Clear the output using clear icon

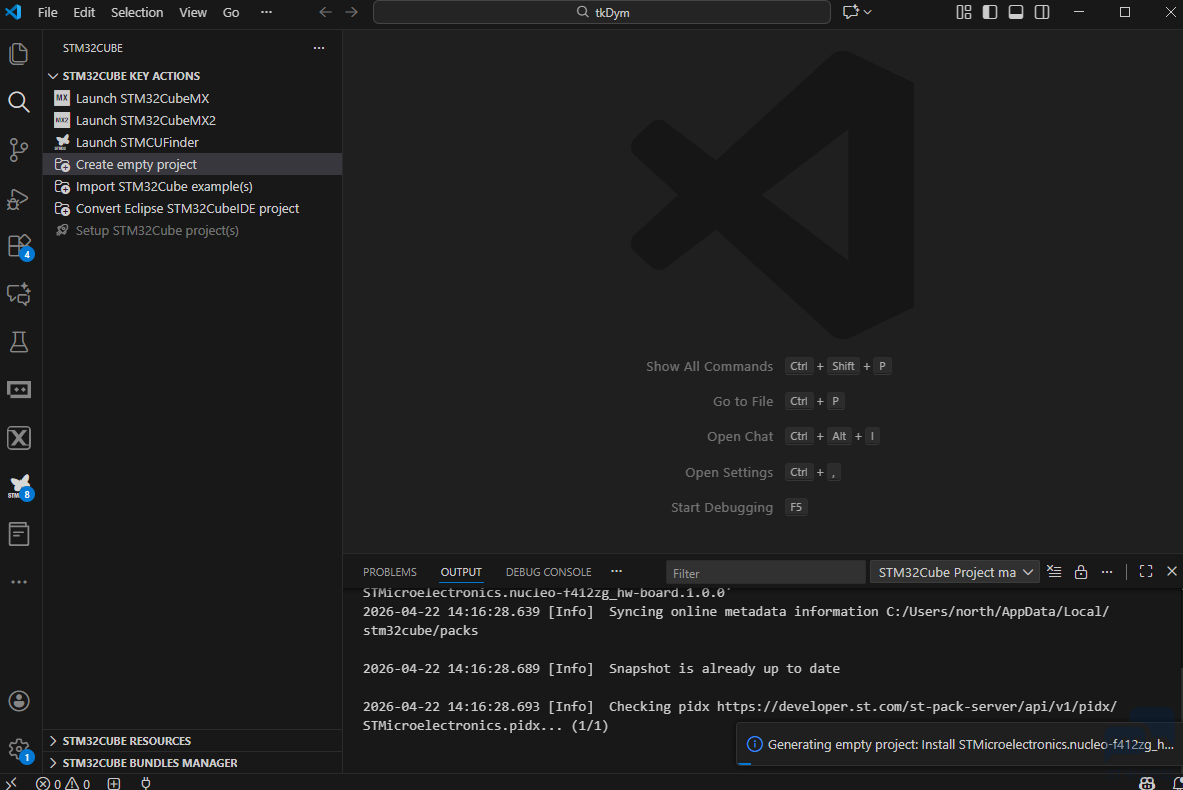point(1054,572)
